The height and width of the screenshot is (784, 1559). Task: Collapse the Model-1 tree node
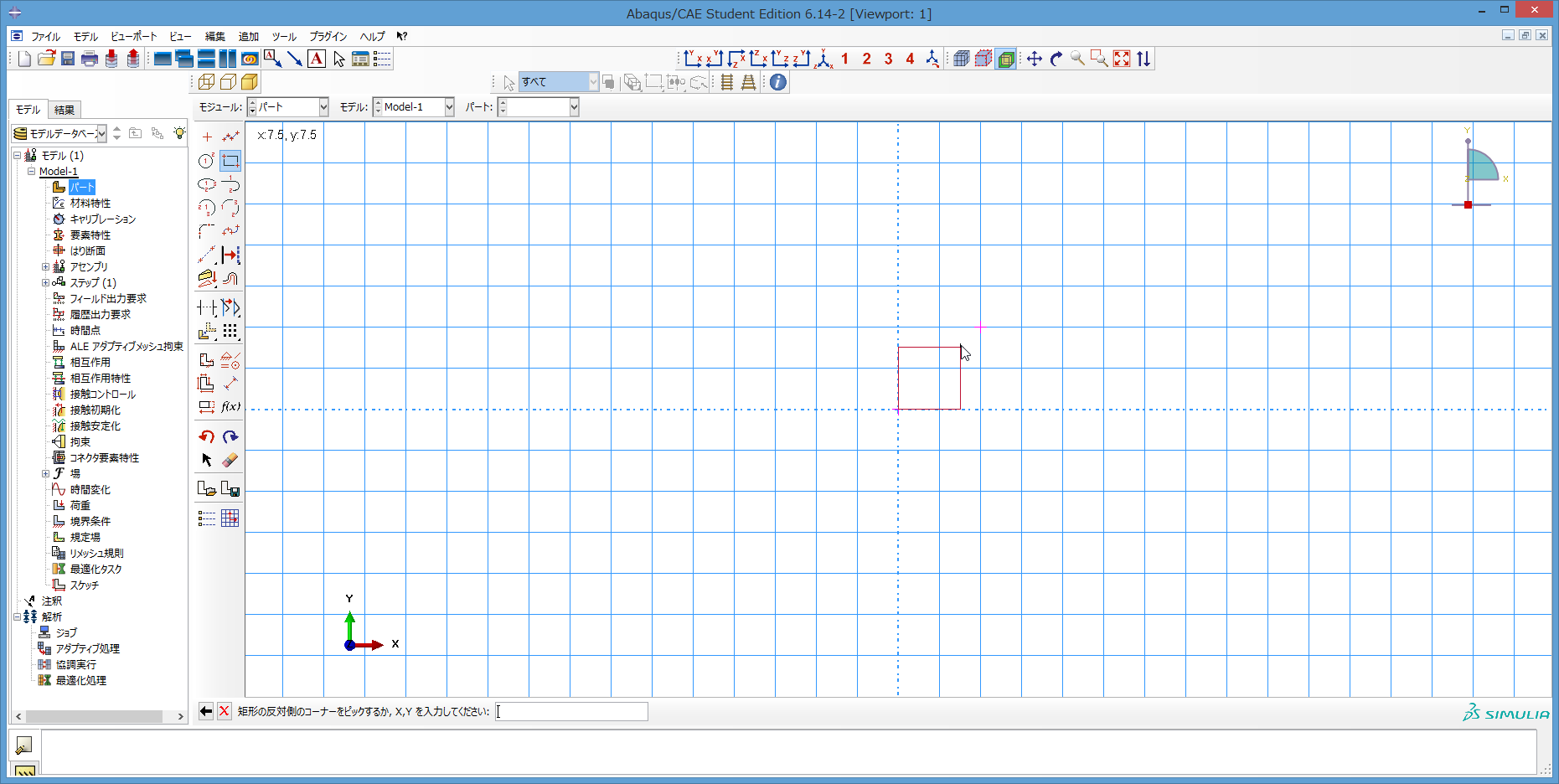click(32, 172)
